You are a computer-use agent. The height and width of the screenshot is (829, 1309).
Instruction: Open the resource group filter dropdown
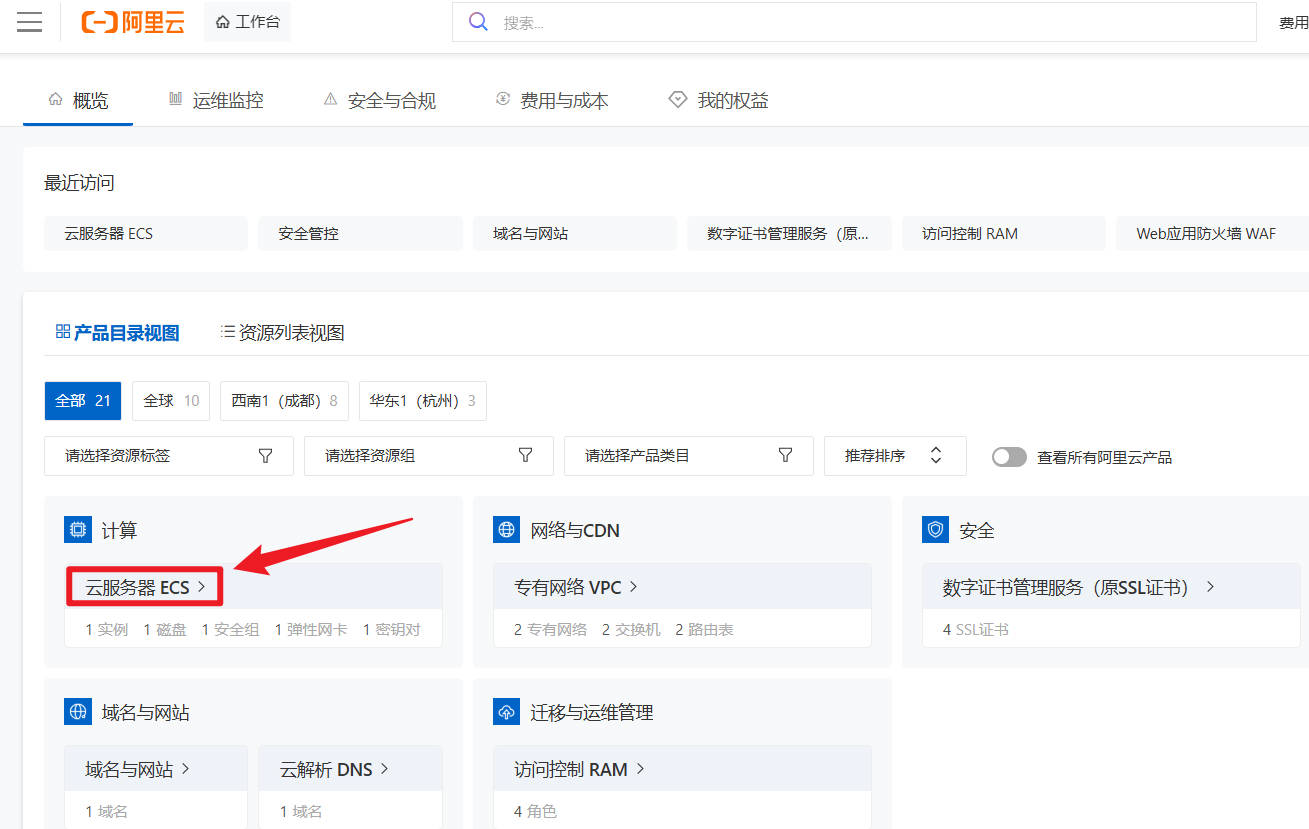[428, 456]
